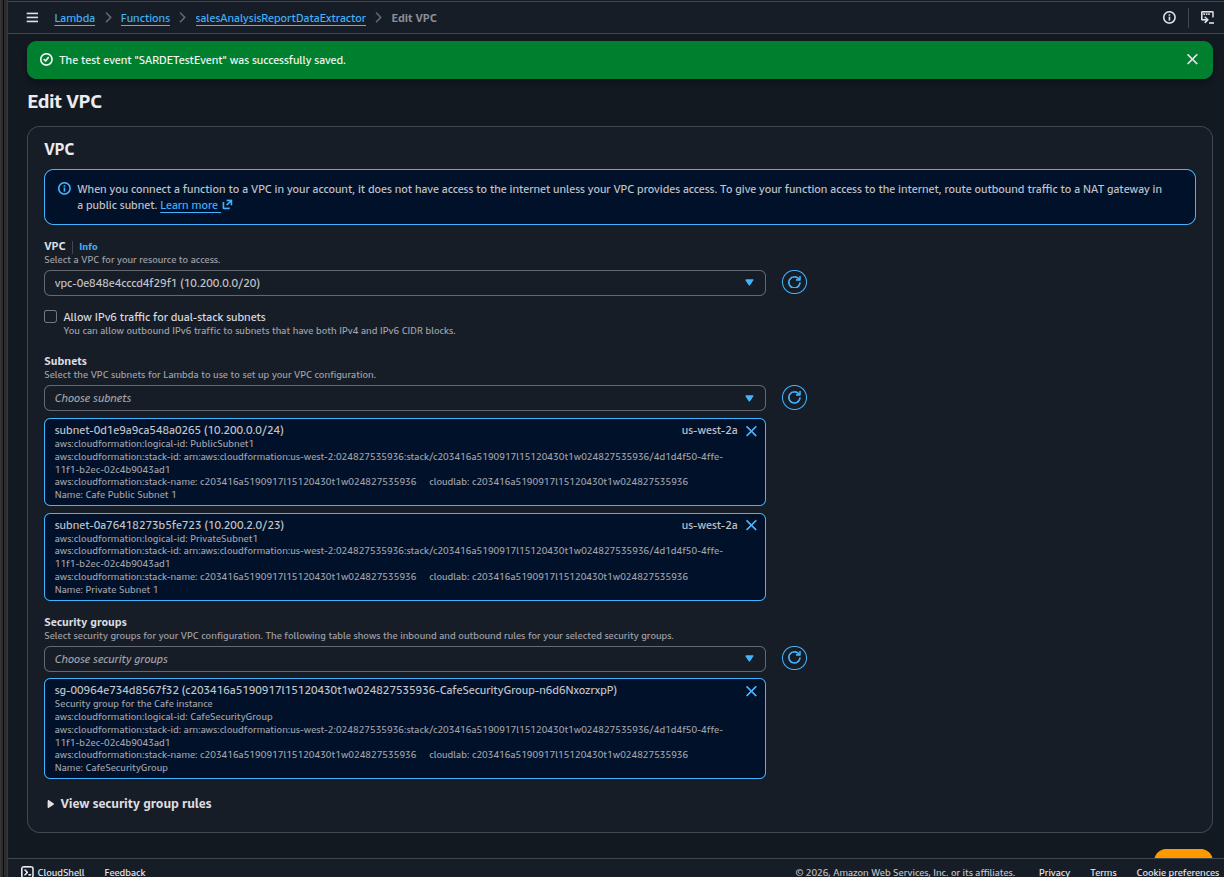Open CloudShell from the footer
This screenshot has height=877, width=1224.
coord(61,872)
